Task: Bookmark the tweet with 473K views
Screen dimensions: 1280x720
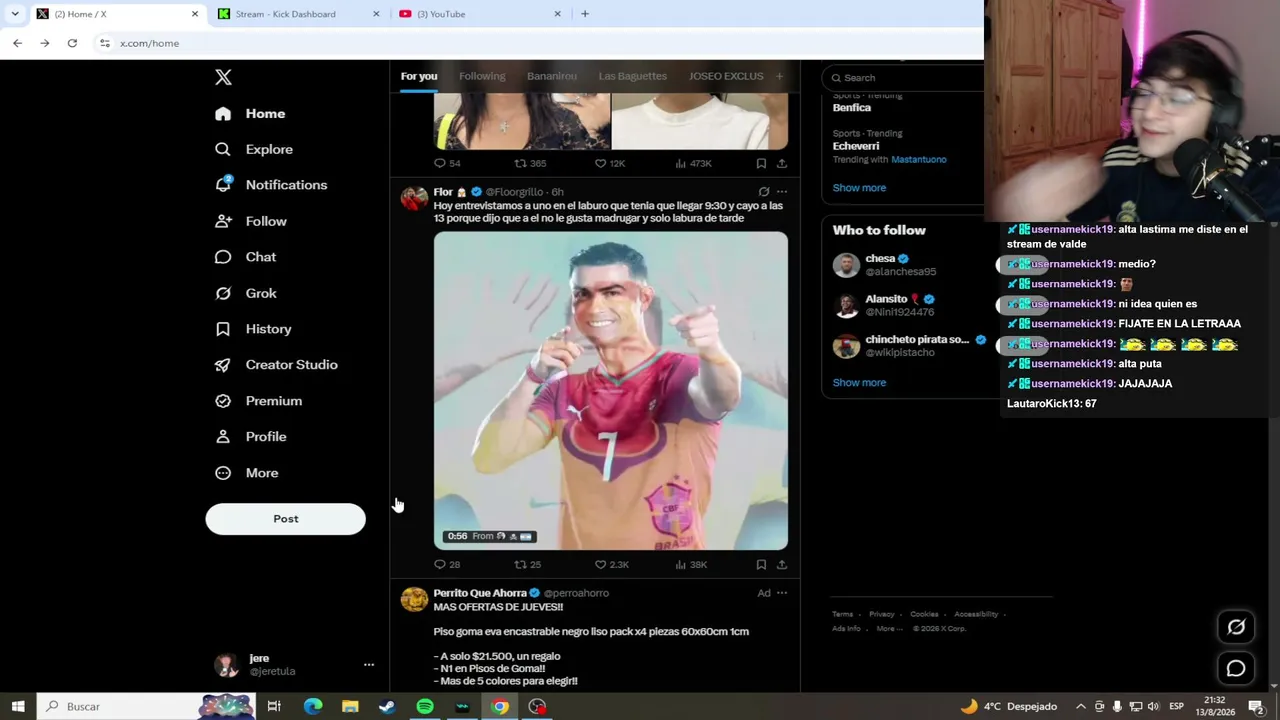Action: point(761,163)
